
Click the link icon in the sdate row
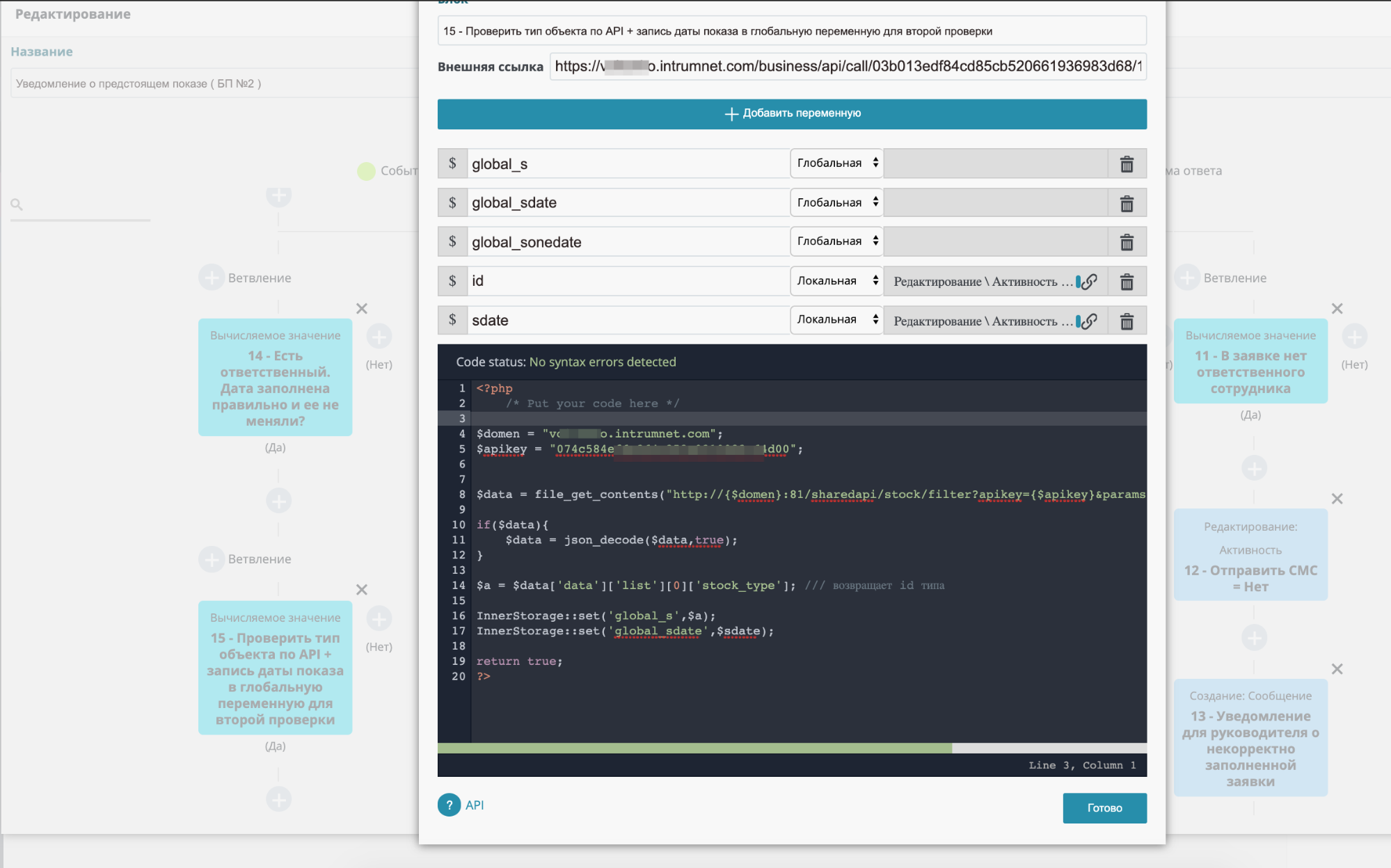pyautogui.click(x=1089, y=321)
